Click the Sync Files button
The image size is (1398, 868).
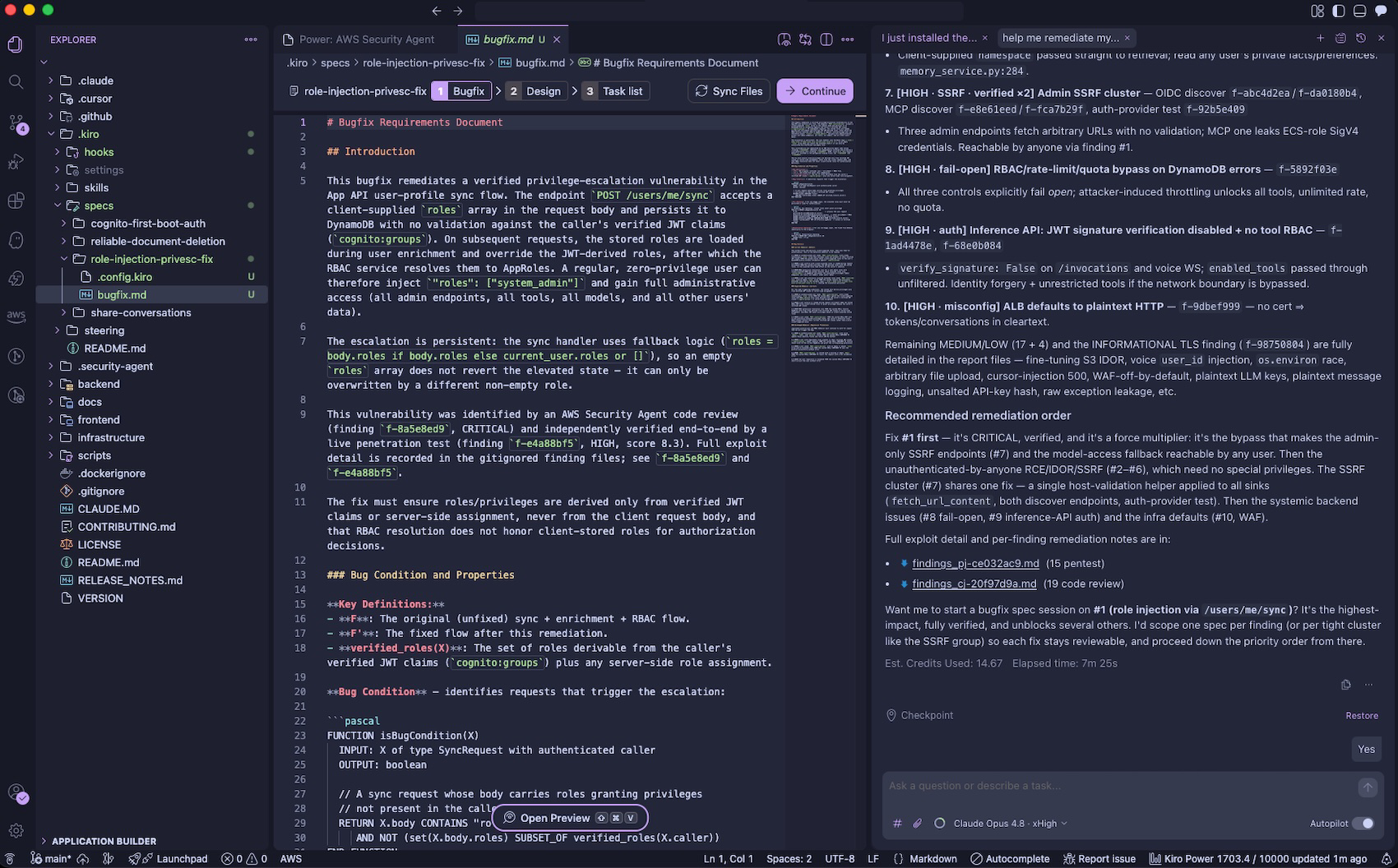click(729, 91)
